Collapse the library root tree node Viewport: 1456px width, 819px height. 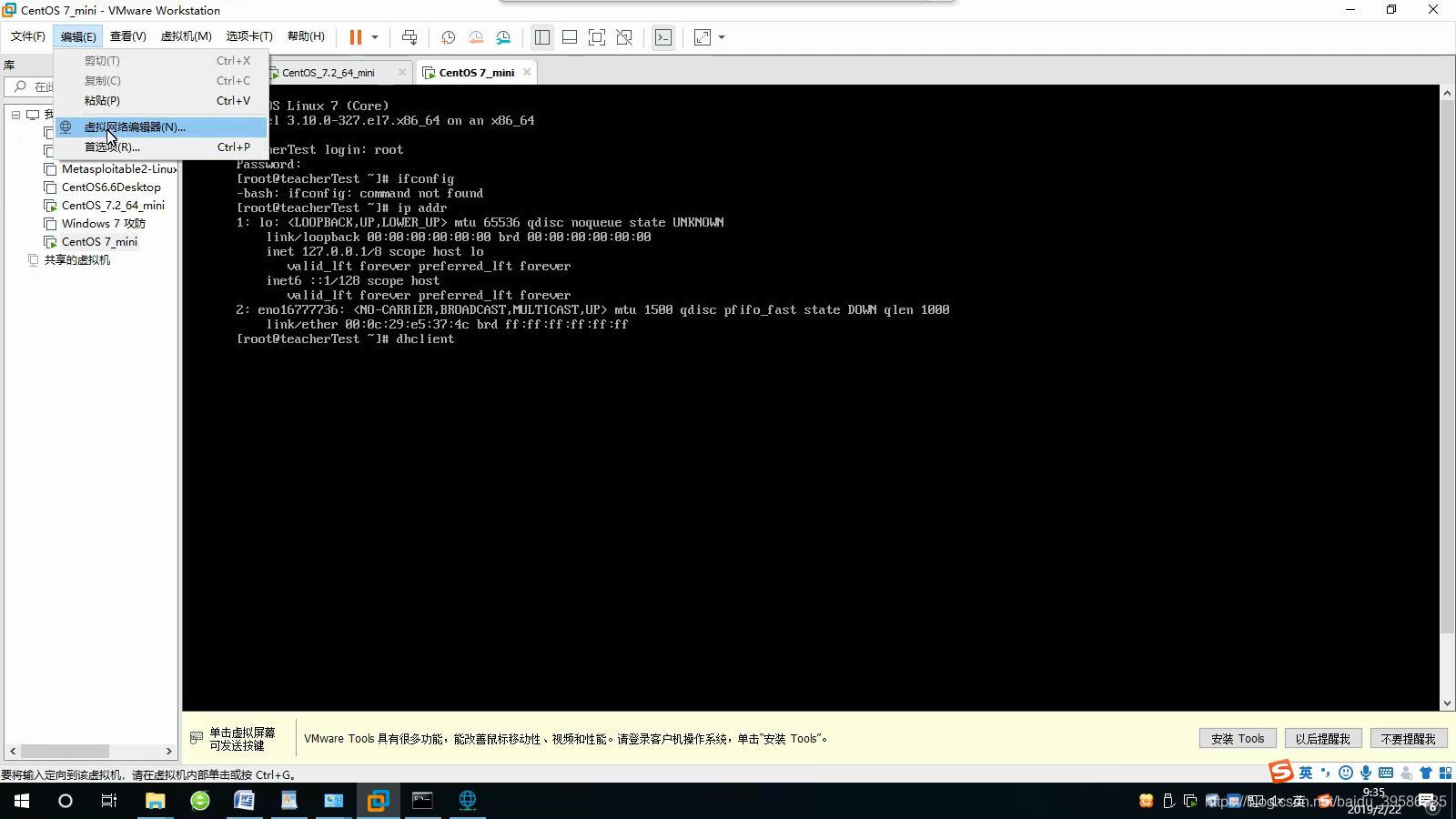click(x=15, y=115)
